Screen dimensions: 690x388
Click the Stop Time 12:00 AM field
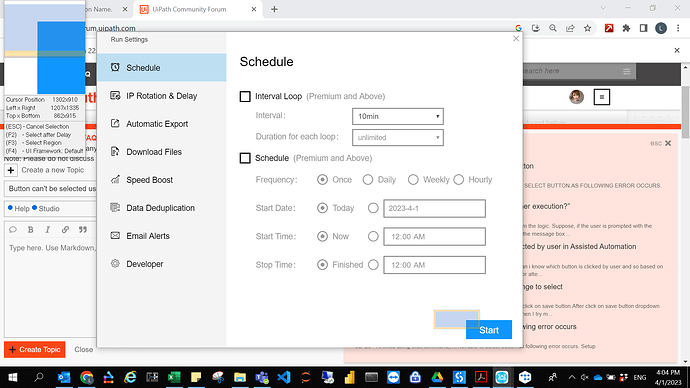pos(434,265)
